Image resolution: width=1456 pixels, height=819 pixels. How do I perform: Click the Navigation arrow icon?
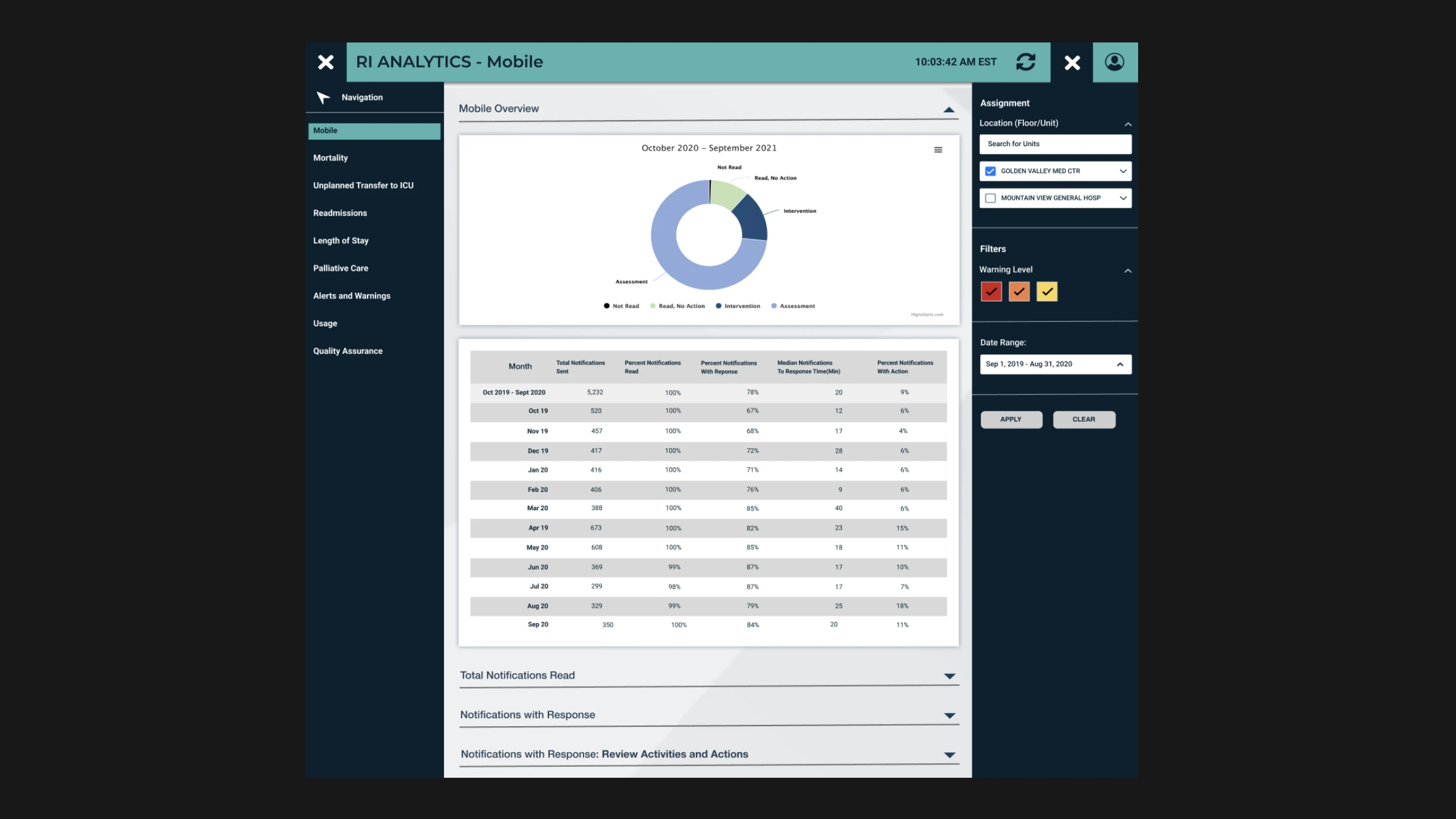tap(323, 98)
